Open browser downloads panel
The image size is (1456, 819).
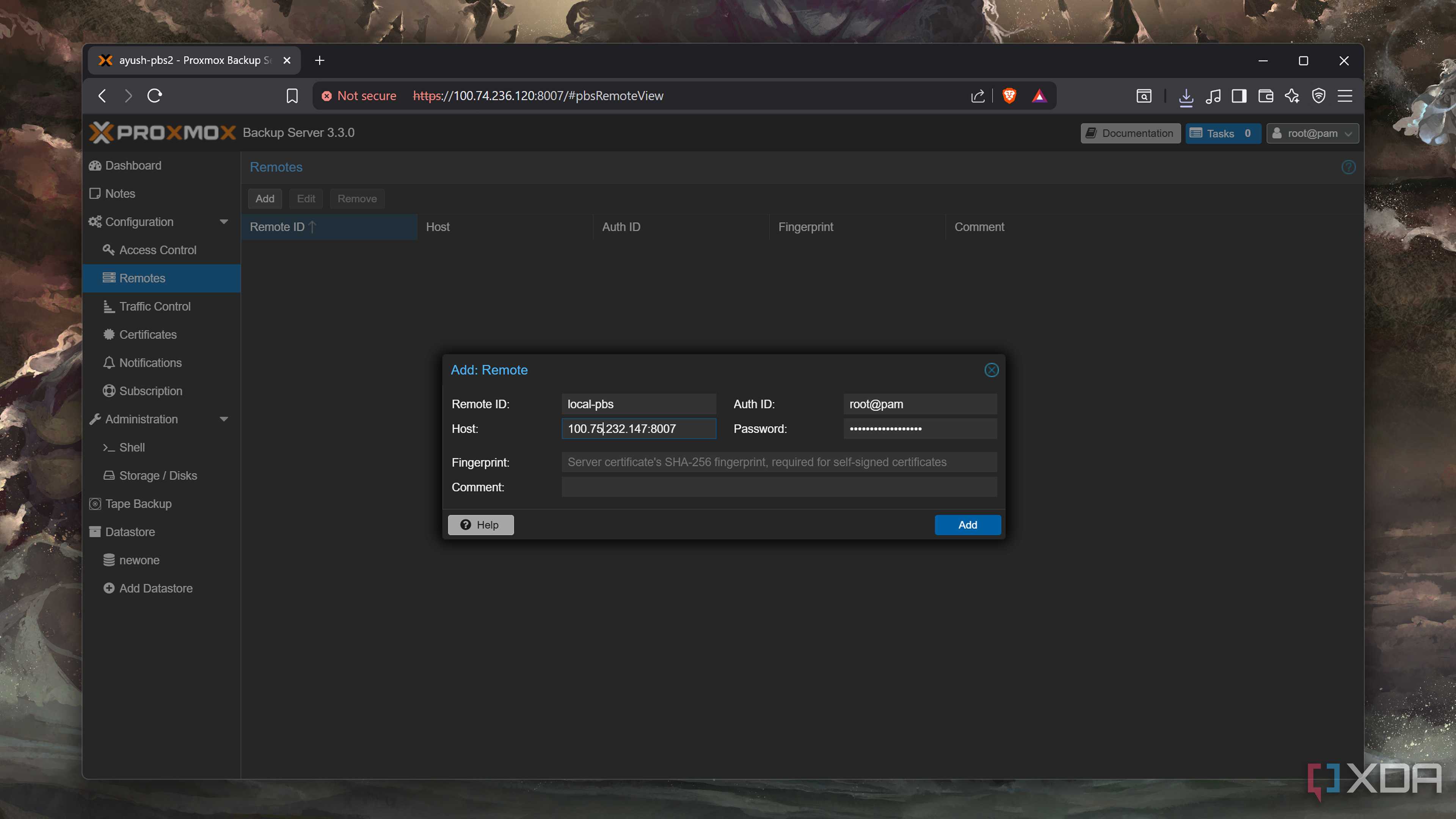pyautogui.click(x=1186, y=96)
